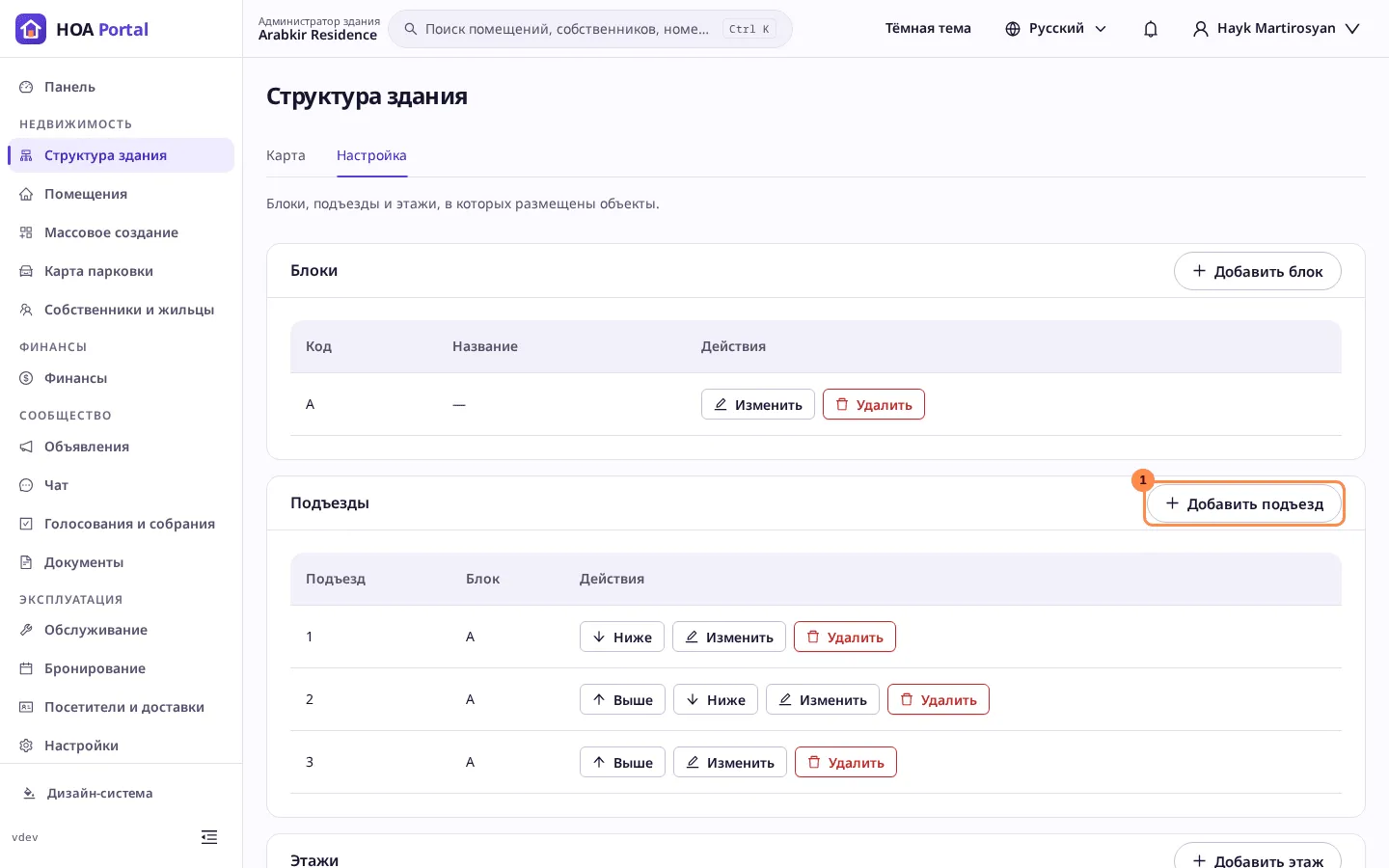Delete block A with Удалить

[x=874, y=405]
